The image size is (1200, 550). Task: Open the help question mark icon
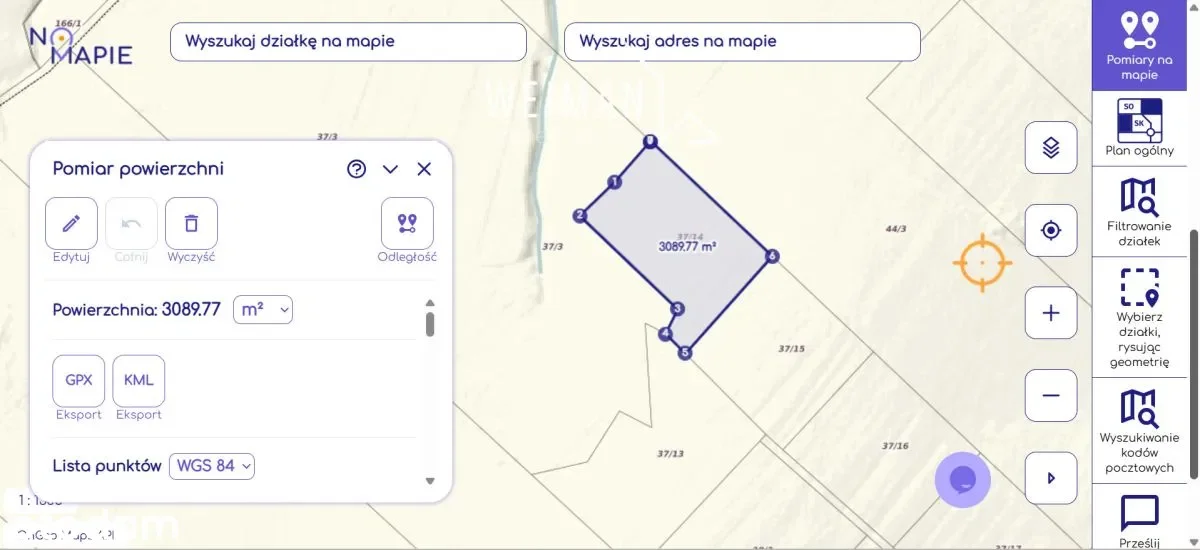(x=357, y=169)
